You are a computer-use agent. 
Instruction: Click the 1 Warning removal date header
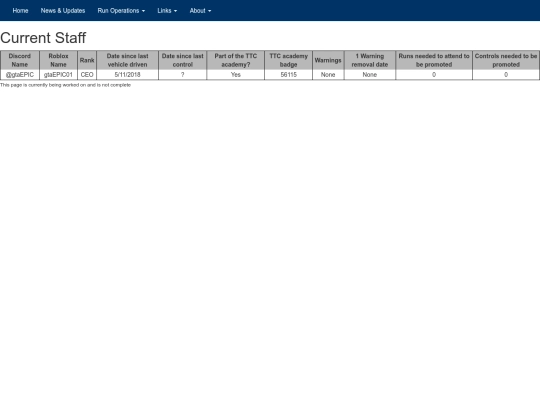(370, 60)
